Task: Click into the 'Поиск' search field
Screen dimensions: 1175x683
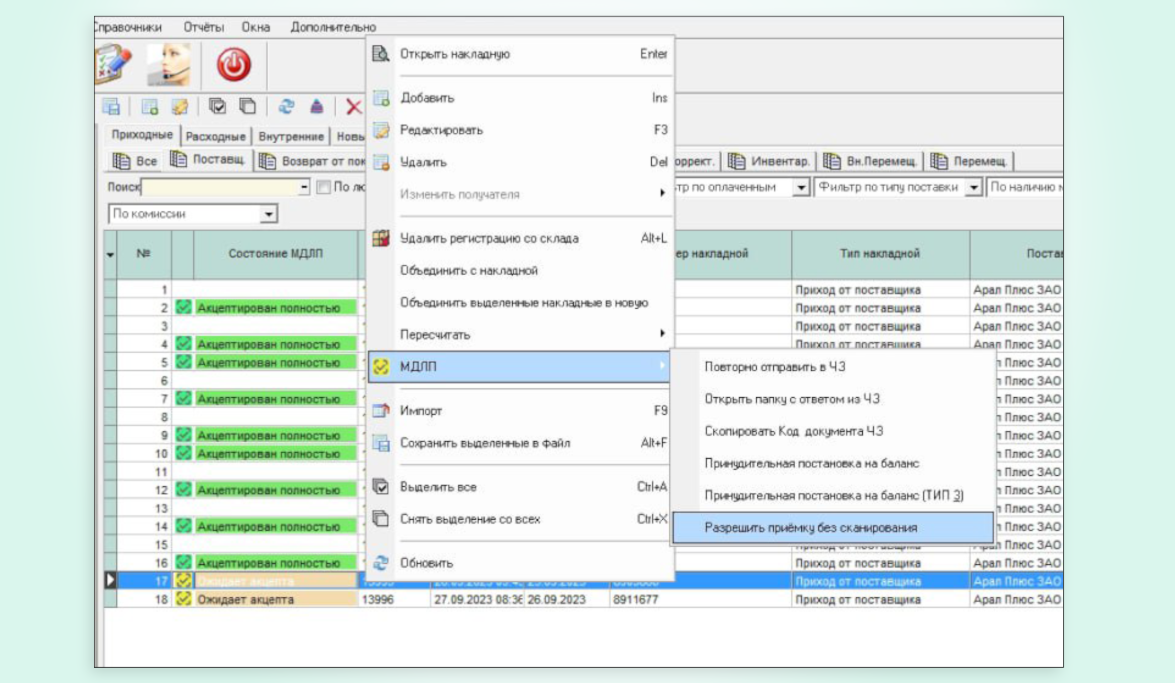Action: 225,187
